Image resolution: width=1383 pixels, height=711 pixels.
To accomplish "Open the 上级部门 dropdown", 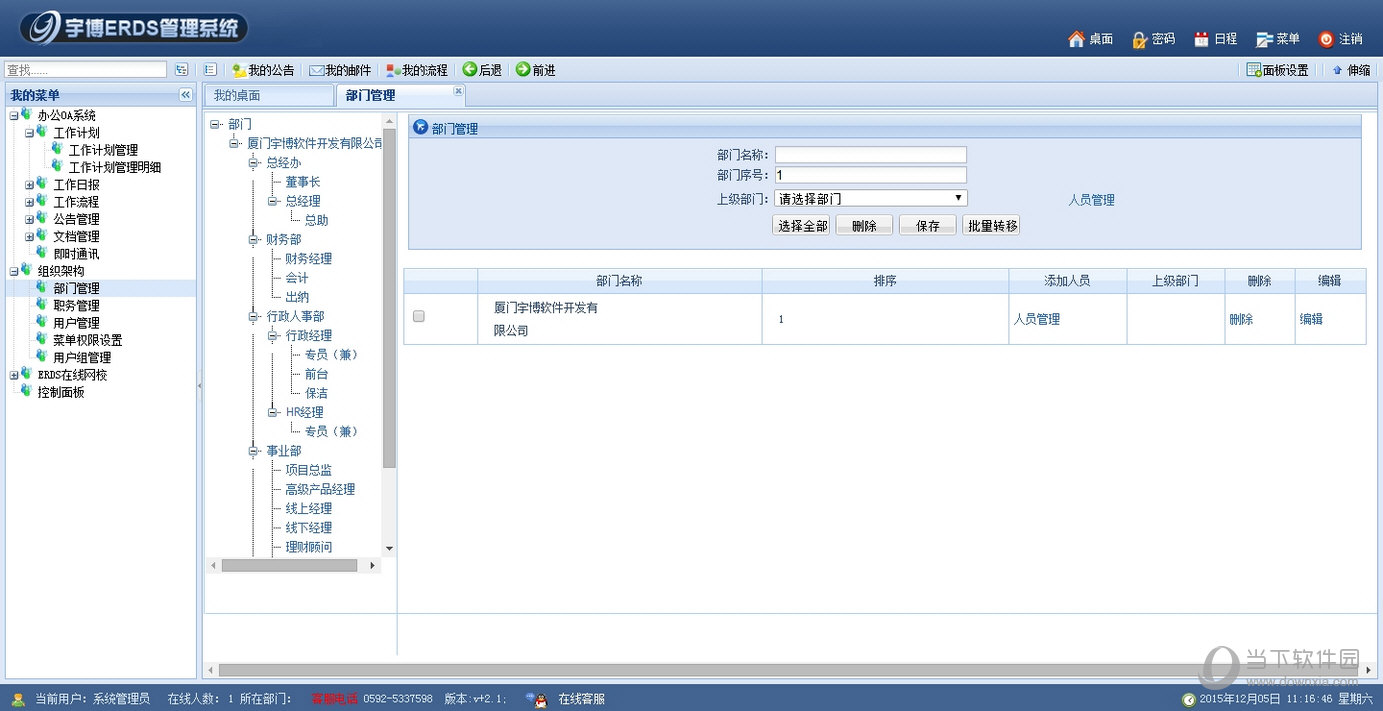I will tap(871, 198).
